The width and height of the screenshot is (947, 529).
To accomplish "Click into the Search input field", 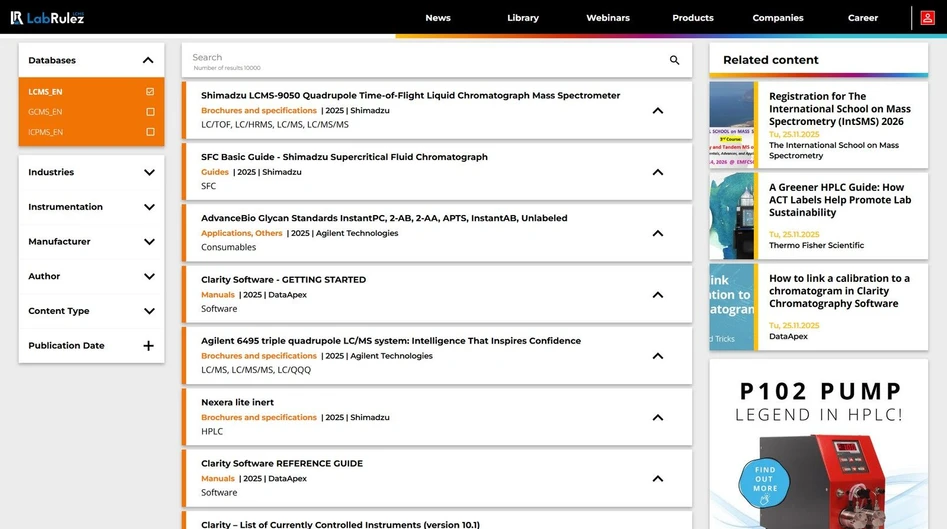I will [x=420, y=58].
